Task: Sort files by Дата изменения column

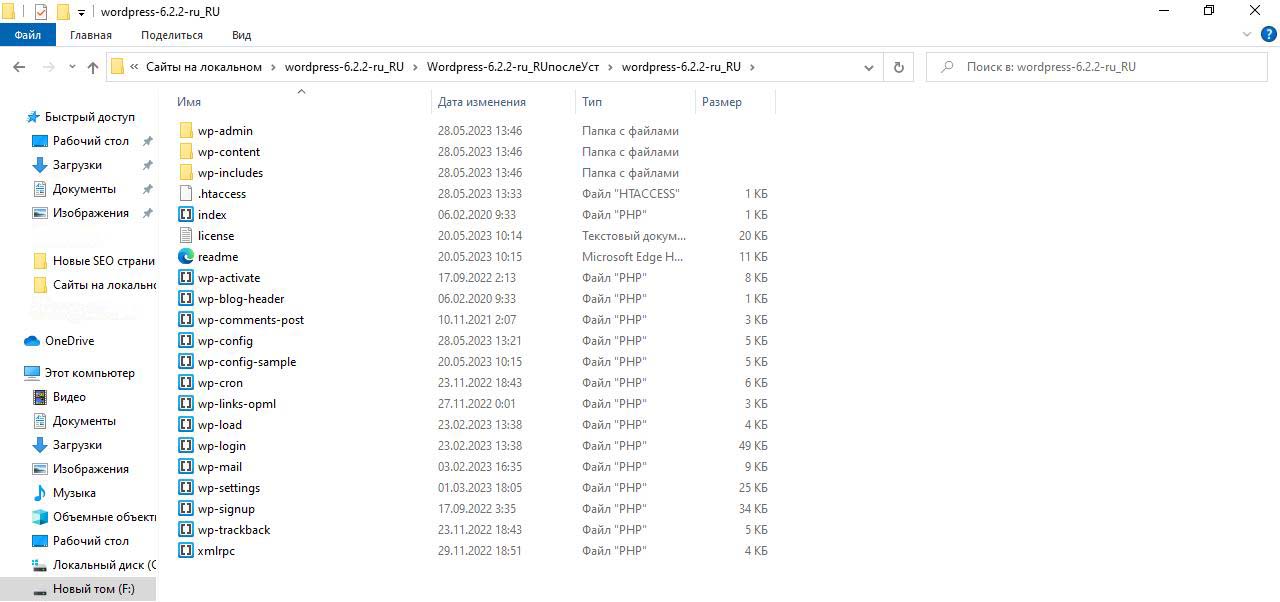Action: pyautogui.click(x=481, y=102)
